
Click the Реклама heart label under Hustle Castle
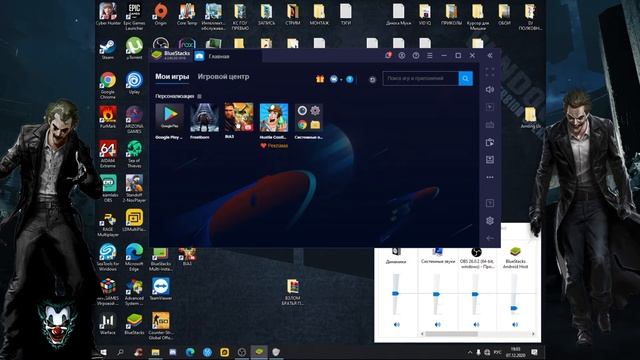tap(274, 146)
